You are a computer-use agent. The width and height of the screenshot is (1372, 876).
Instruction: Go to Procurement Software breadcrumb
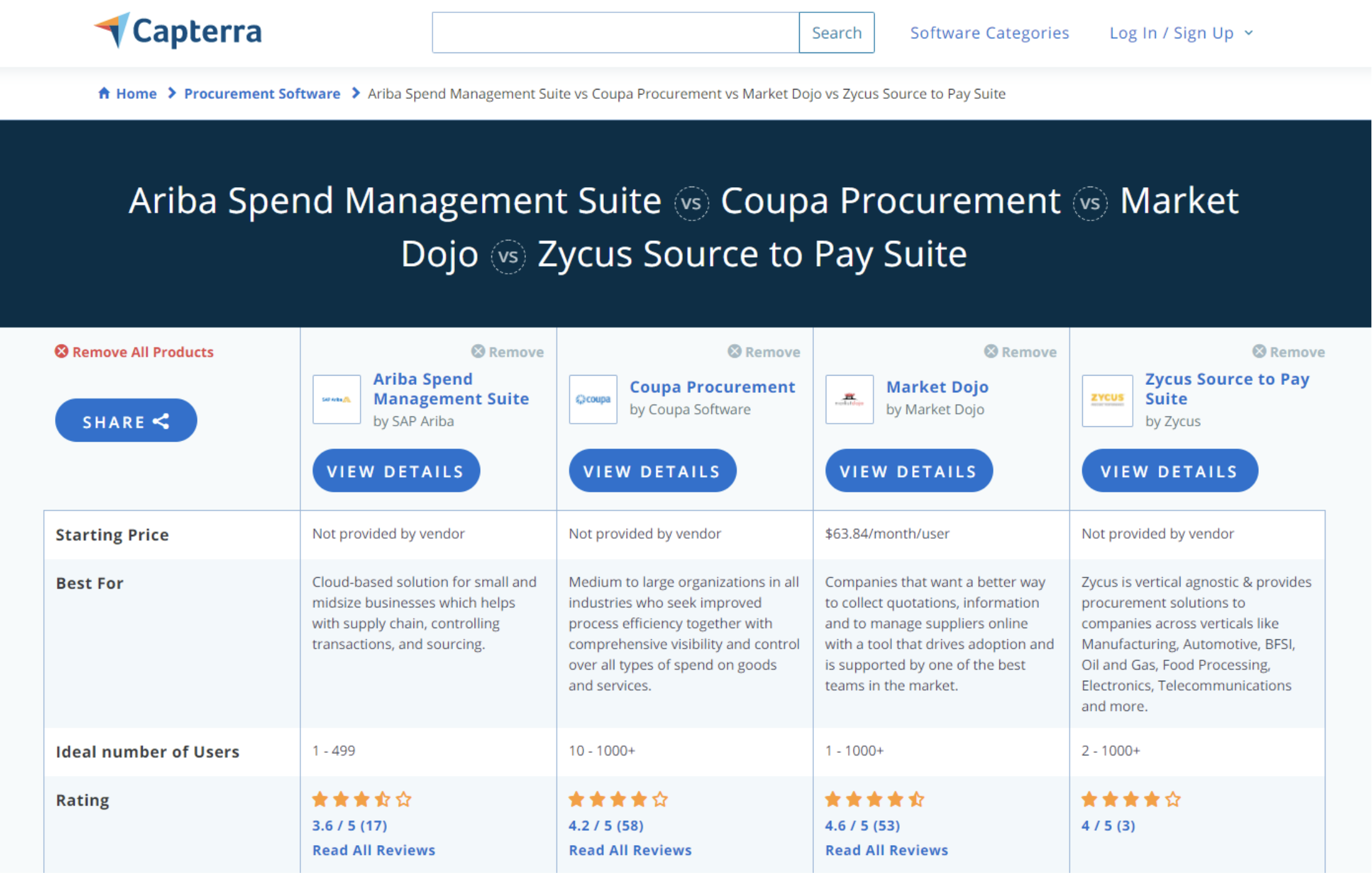coord(262,93)
